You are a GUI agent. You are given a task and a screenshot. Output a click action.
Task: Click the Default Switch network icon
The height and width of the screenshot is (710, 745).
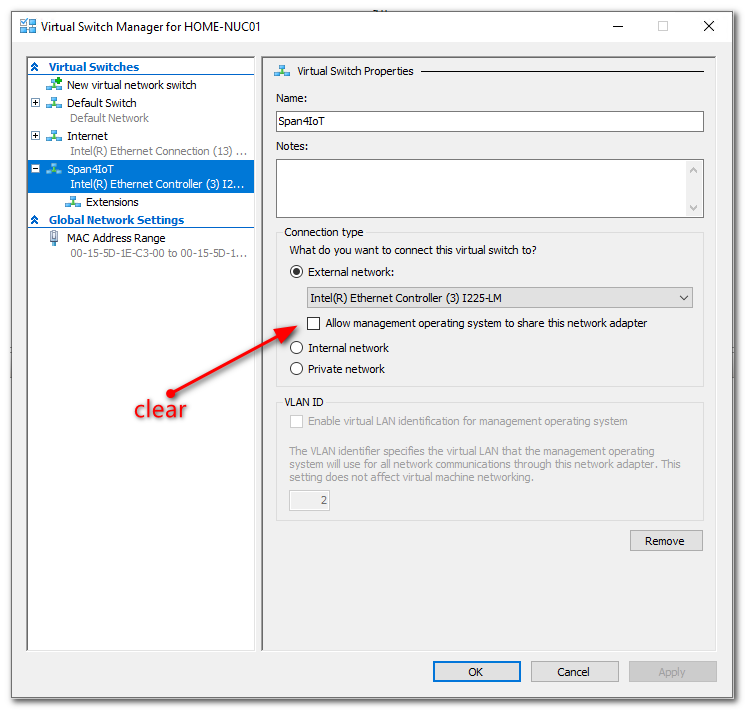pos(54,103)
